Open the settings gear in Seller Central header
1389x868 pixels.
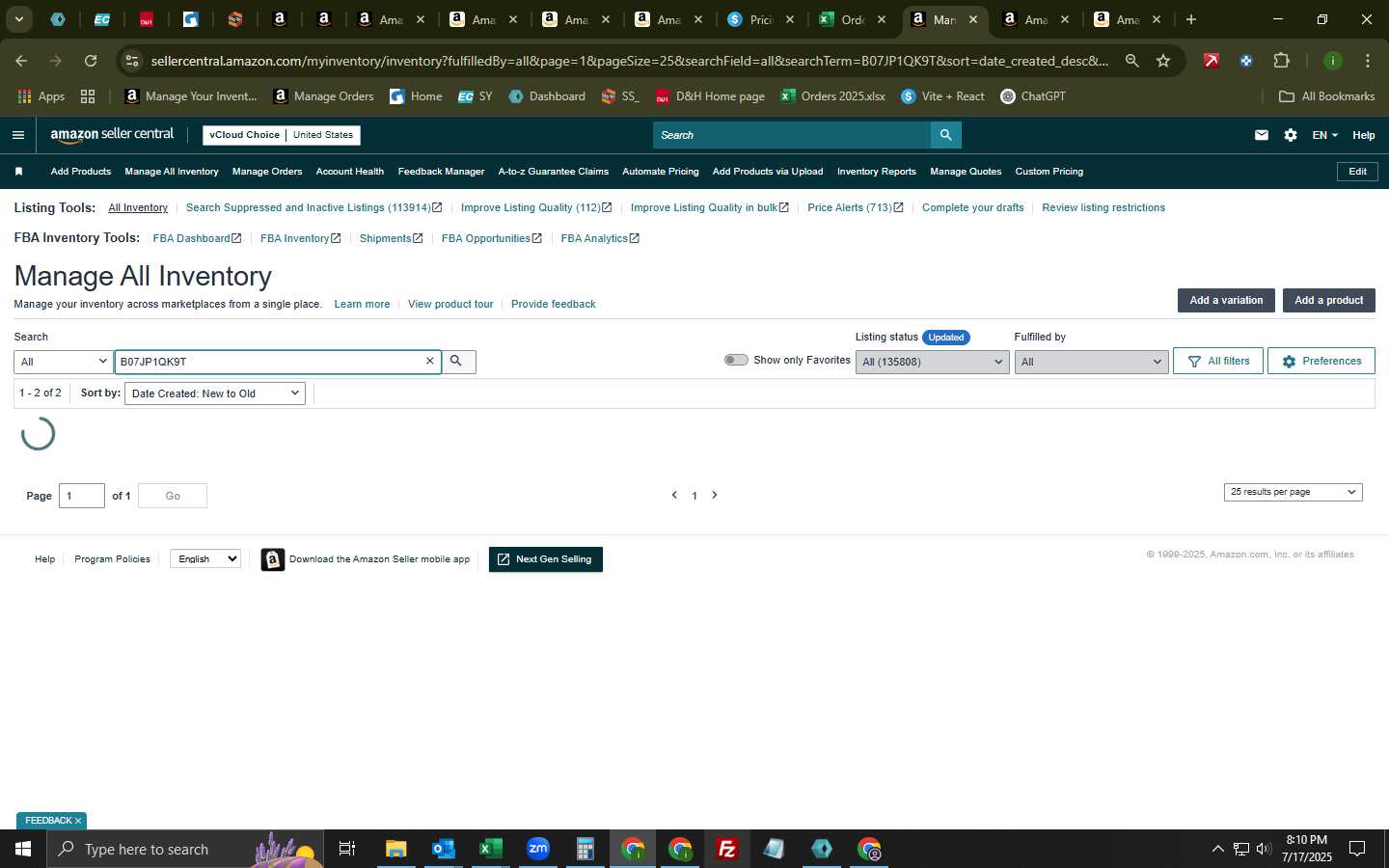pos(1290,135)
